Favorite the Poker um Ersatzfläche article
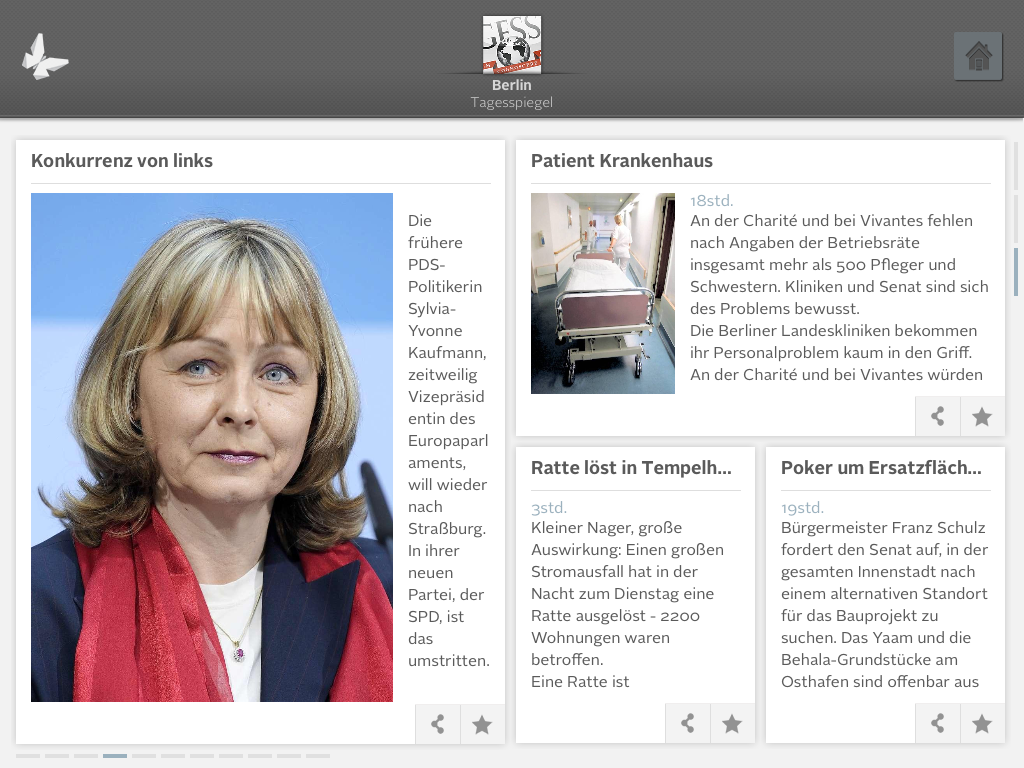 click(982, 723)
